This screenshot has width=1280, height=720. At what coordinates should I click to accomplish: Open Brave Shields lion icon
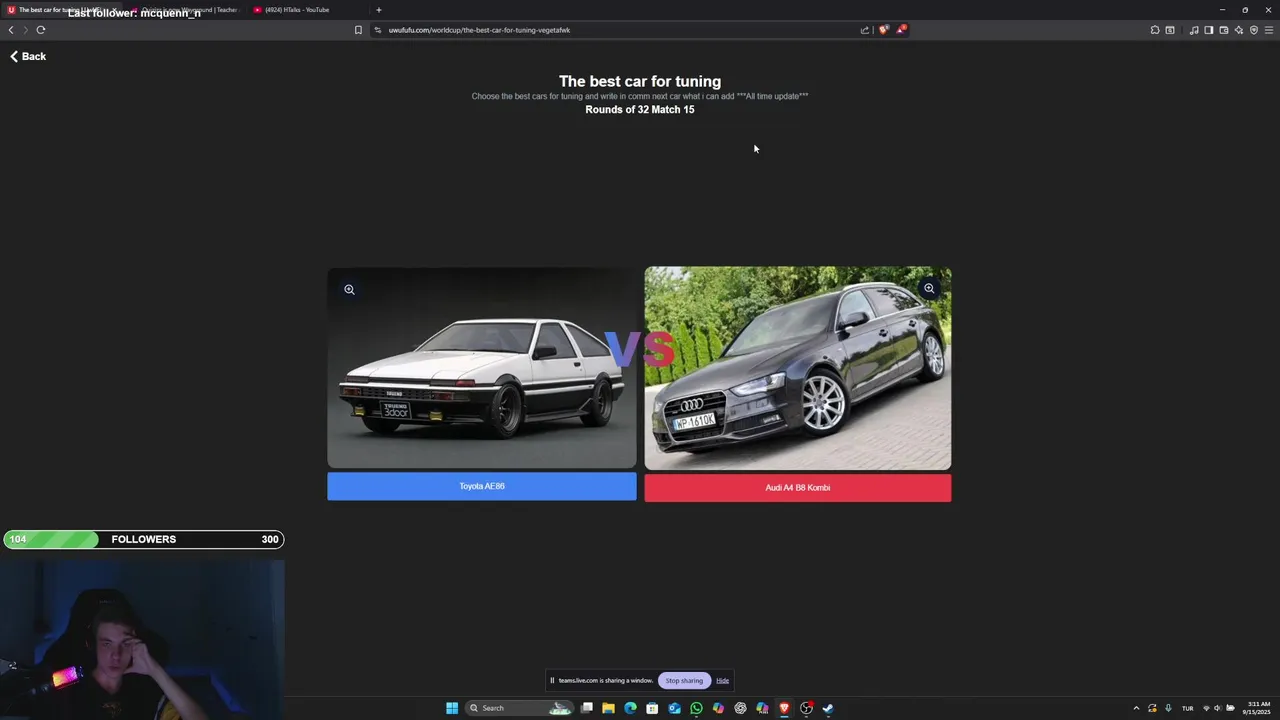coord(883,30)
